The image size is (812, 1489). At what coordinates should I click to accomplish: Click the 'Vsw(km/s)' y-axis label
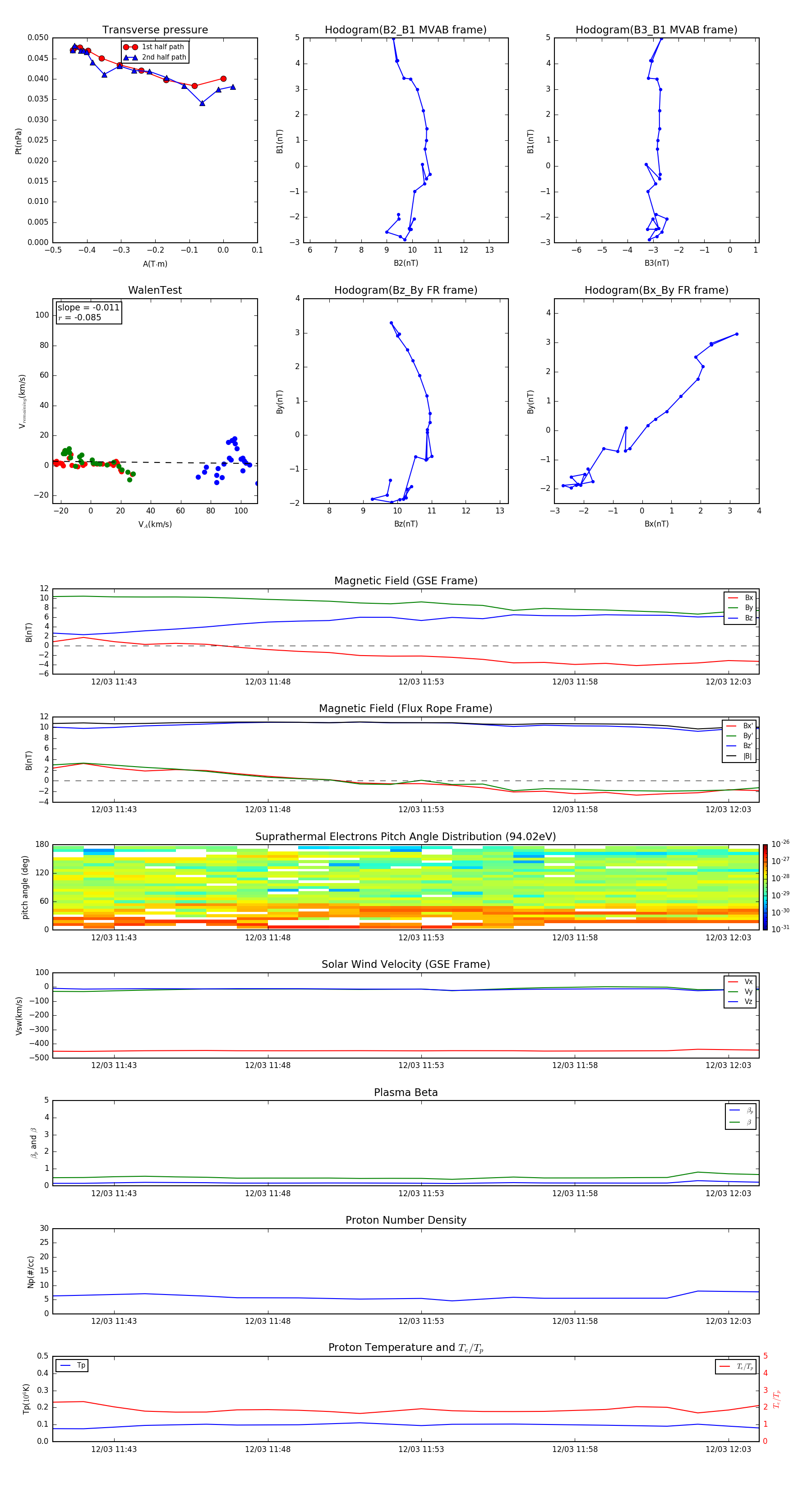pos(18,1016)
